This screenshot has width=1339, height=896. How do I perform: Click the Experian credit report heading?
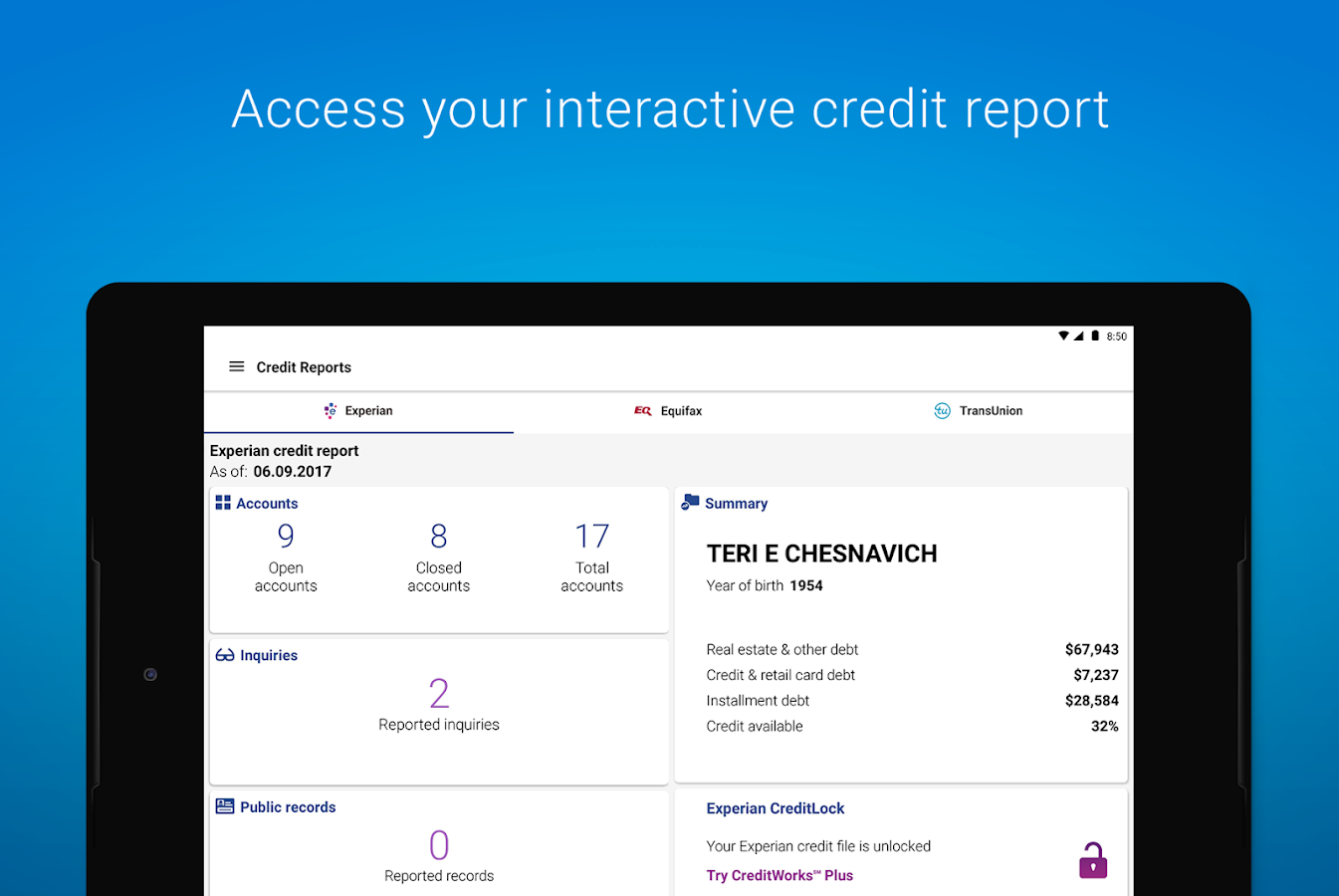[x=284, y=451]
